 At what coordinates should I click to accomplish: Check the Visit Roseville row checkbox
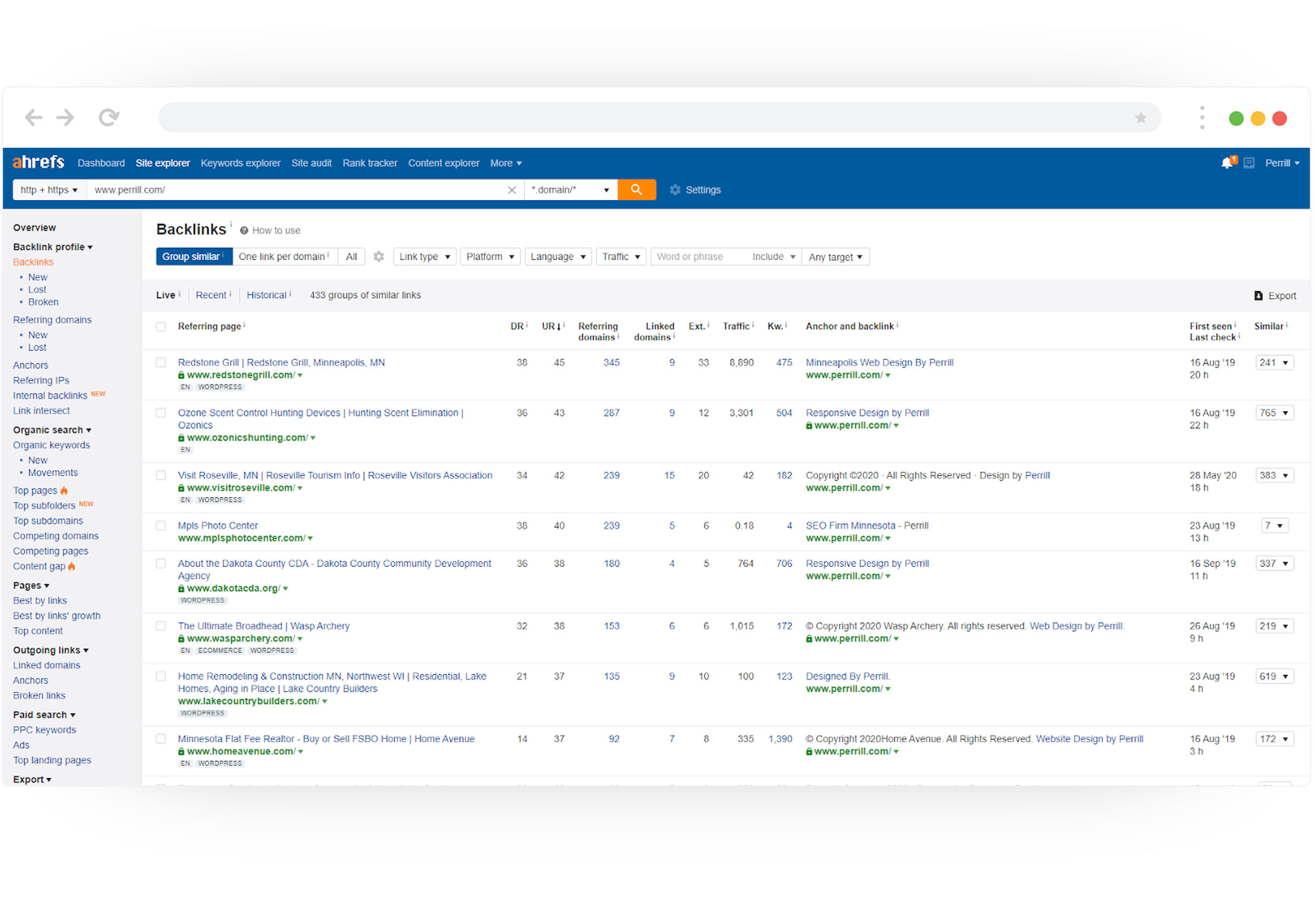click(161, 476)
